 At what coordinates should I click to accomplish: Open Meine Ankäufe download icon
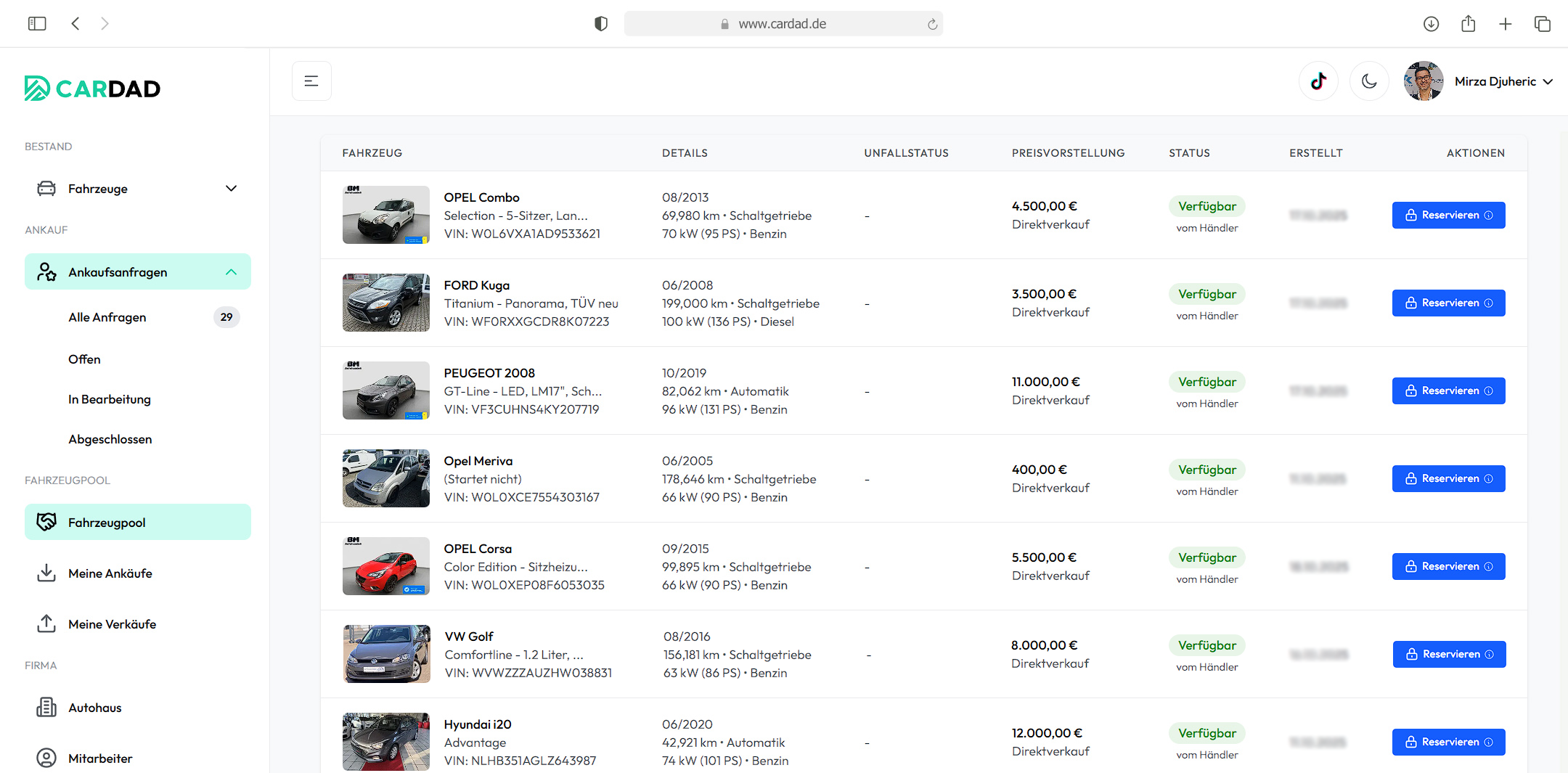coord(46,573)
